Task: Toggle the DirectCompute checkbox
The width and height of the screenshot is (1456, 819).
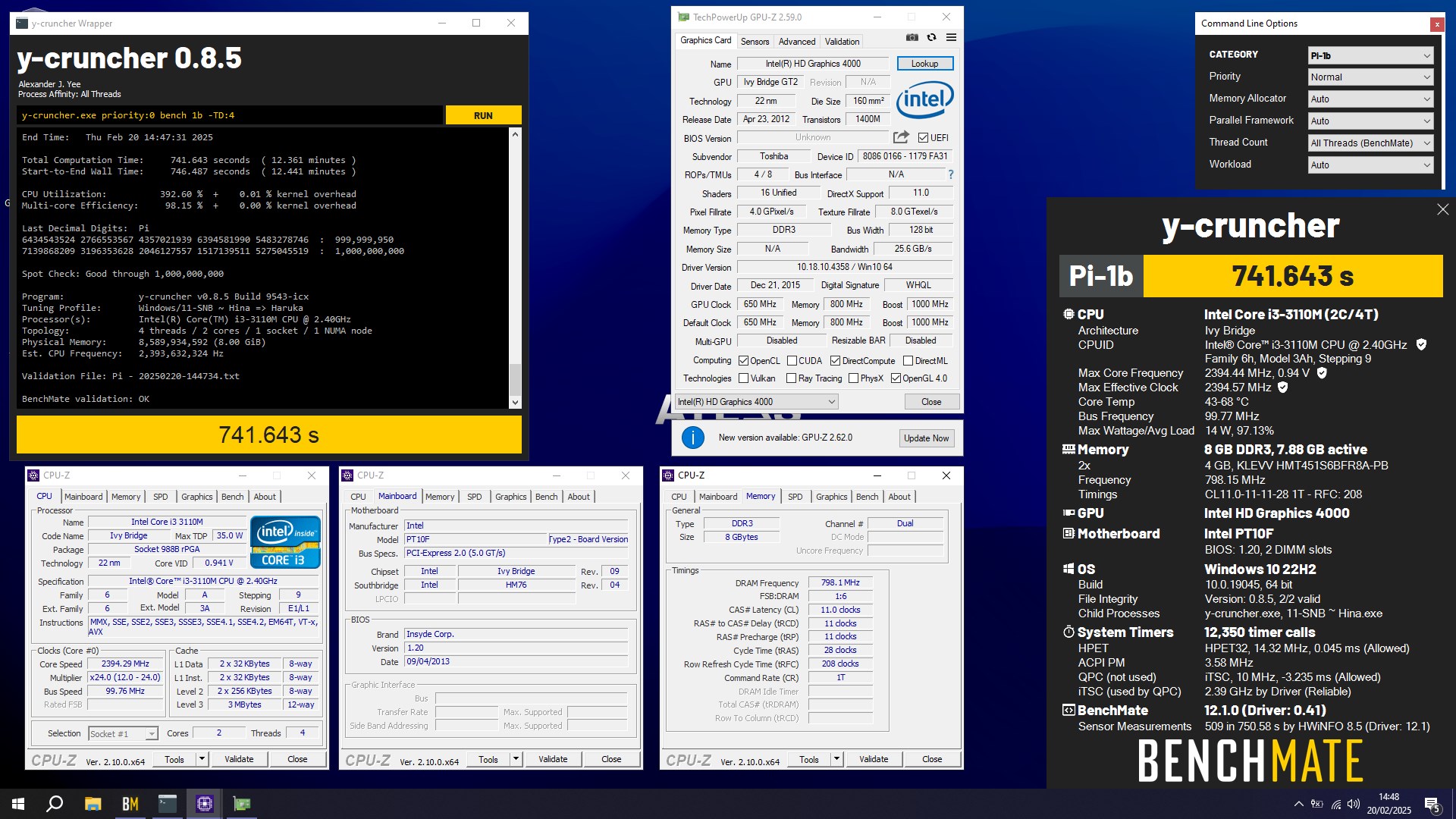Action: [x=835, y=361]
